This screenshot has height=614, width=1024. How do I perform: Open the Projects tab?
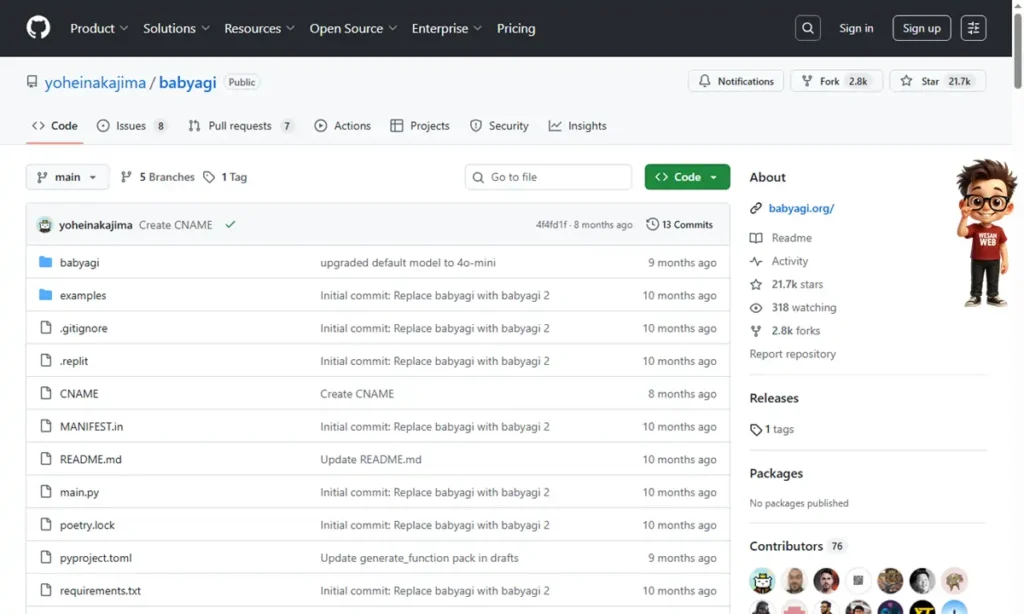[x=420, y=125]
